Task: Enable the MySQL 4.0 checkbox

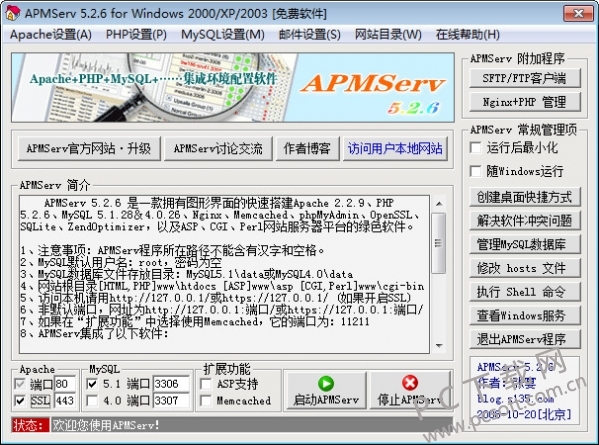Action: pos(92,400)
